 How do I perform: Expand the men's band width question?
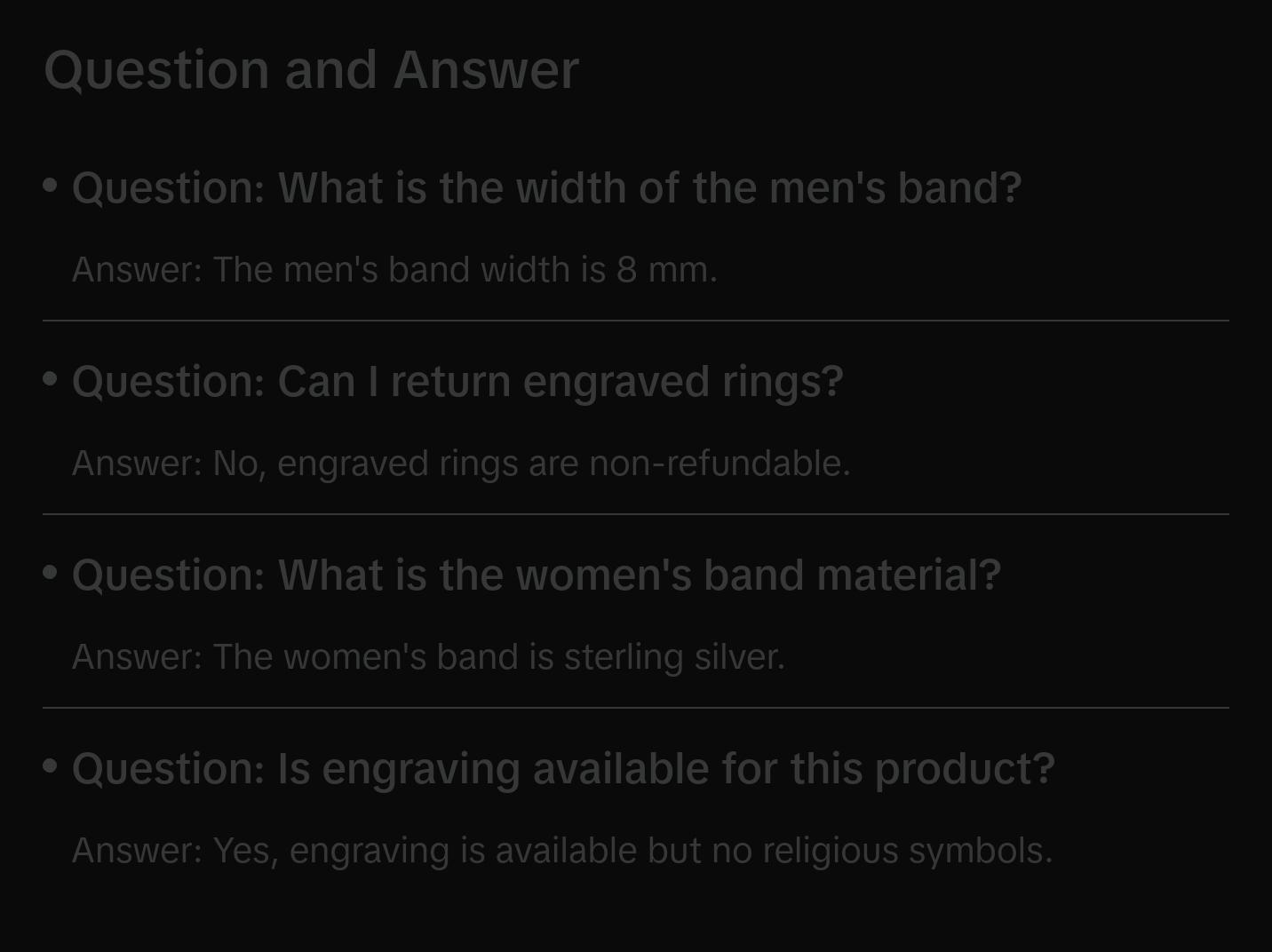546,188
